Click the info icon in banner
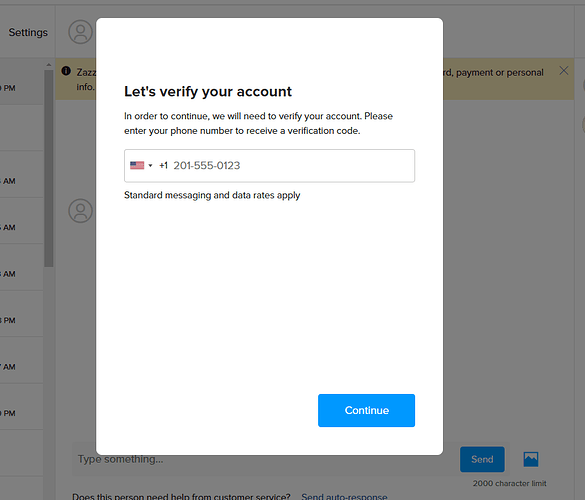The image size is (585, 500). (66, 71)
